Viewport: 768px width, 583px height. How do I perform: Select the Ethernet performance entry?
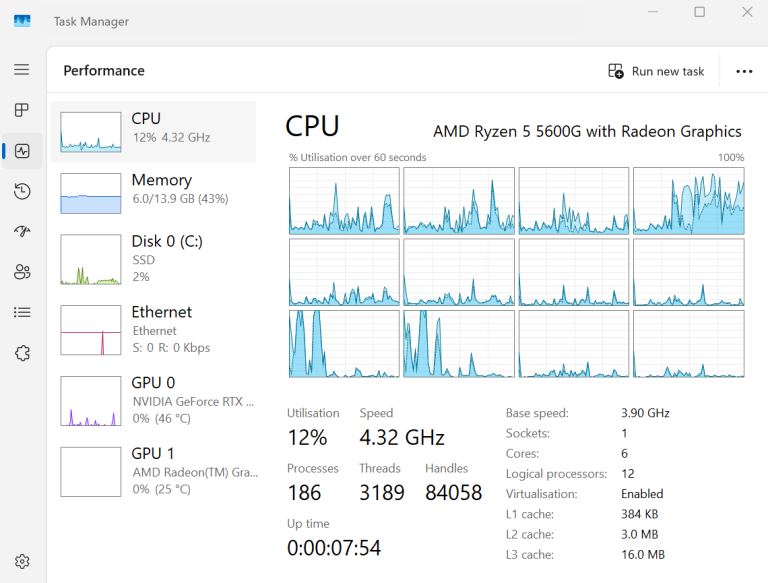coord(153,330)
